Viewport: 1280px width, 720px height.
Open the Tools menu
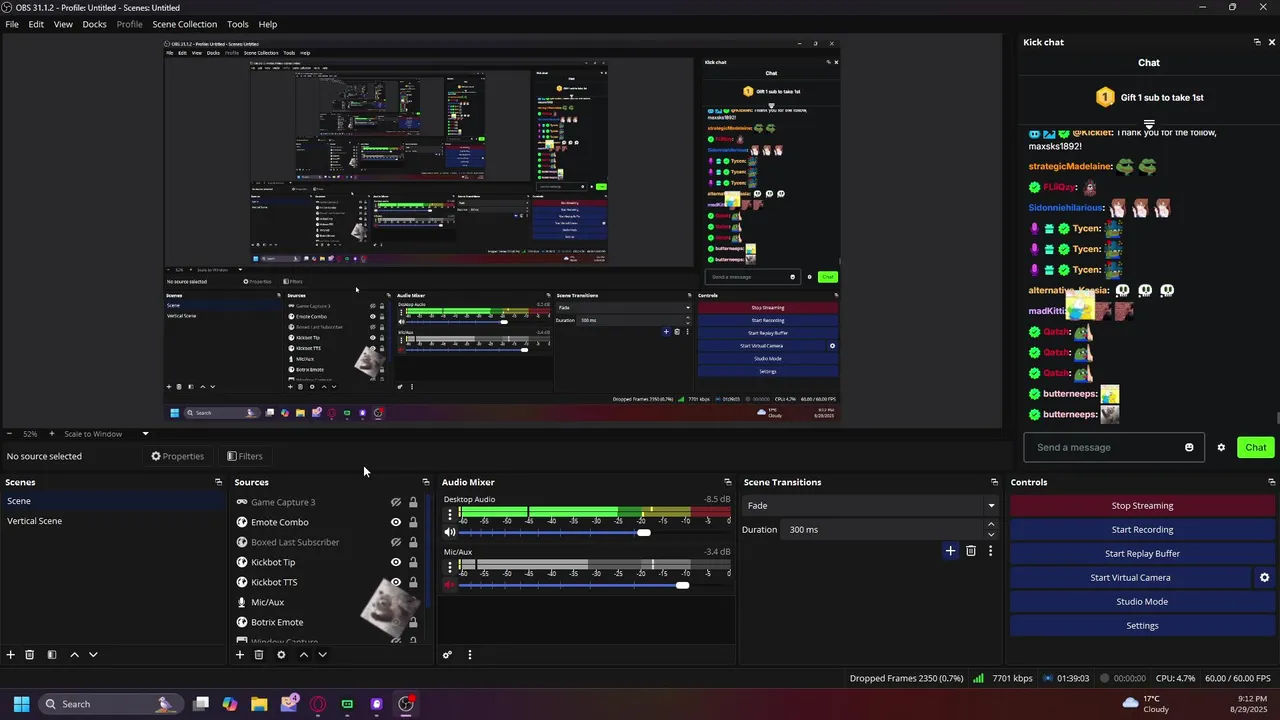point(238,24)
